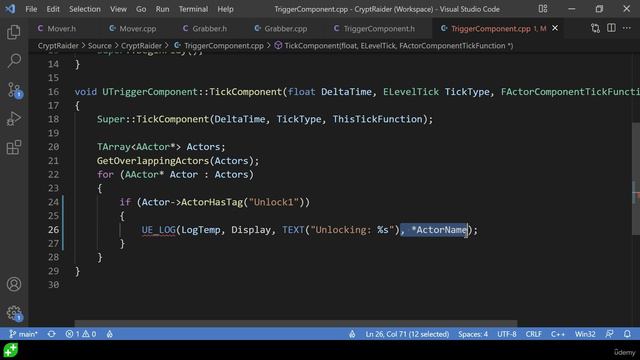Go to line via Ln 26, Col 71 indicator
640x360 pixels.
pos(407,334)
